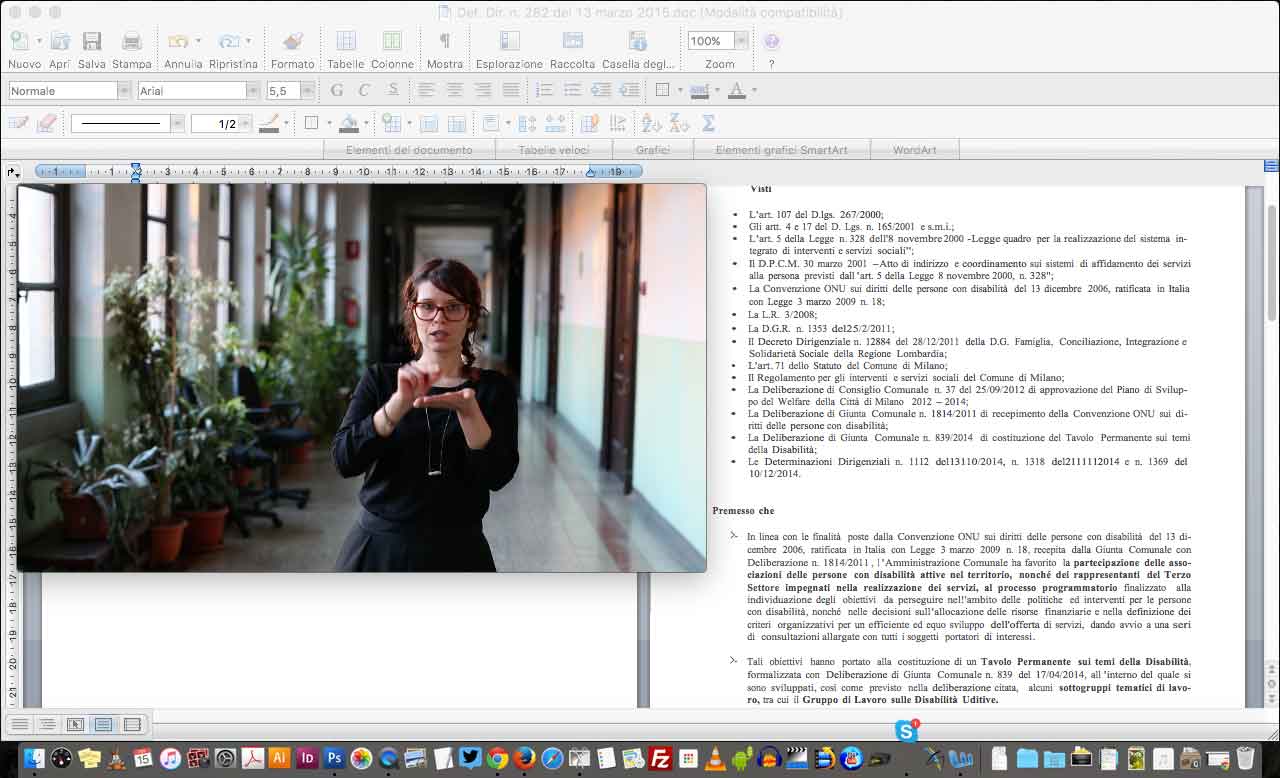Image resolution: width=1280 pixels, height=778 pixels.
Task: Expand the Normale style dropdown
Action: 124,91
